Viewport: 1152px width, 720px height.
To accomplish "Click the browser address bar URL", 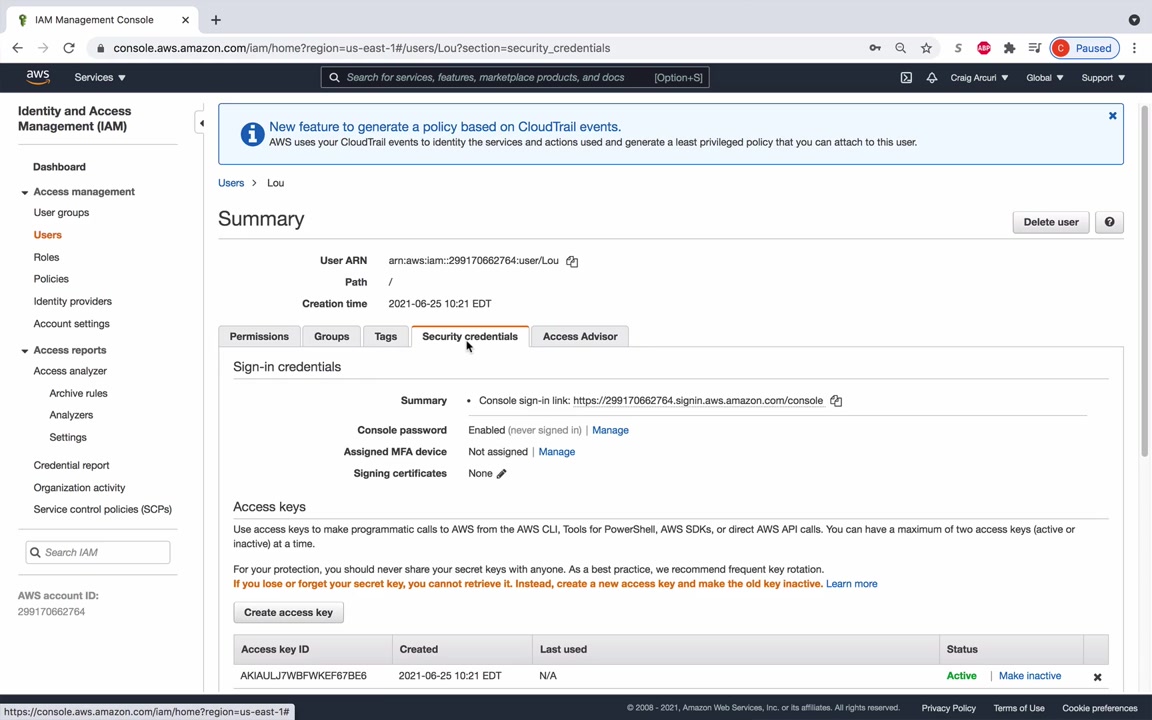I will click(x=361, y=48).
